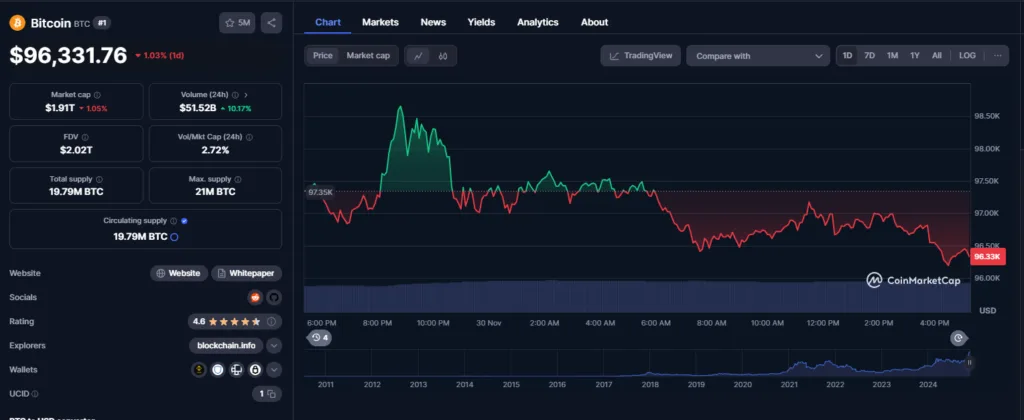Switch to the Analytics tab
This screenshot has height=420, width=1024.
(x=537, y=22)
